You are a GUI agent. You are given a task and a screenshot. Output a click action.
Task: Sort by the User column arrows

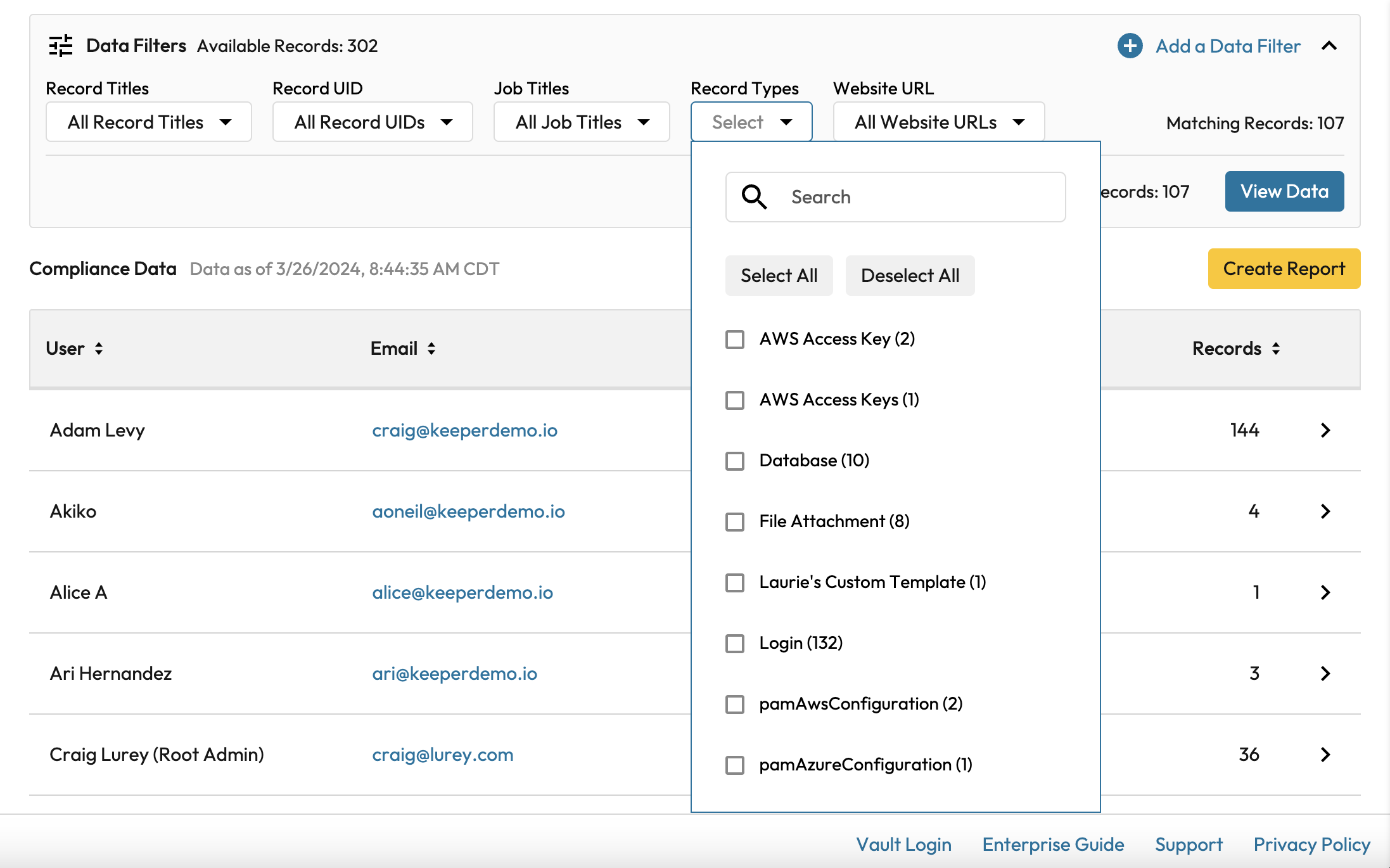(x=99, y=348)
